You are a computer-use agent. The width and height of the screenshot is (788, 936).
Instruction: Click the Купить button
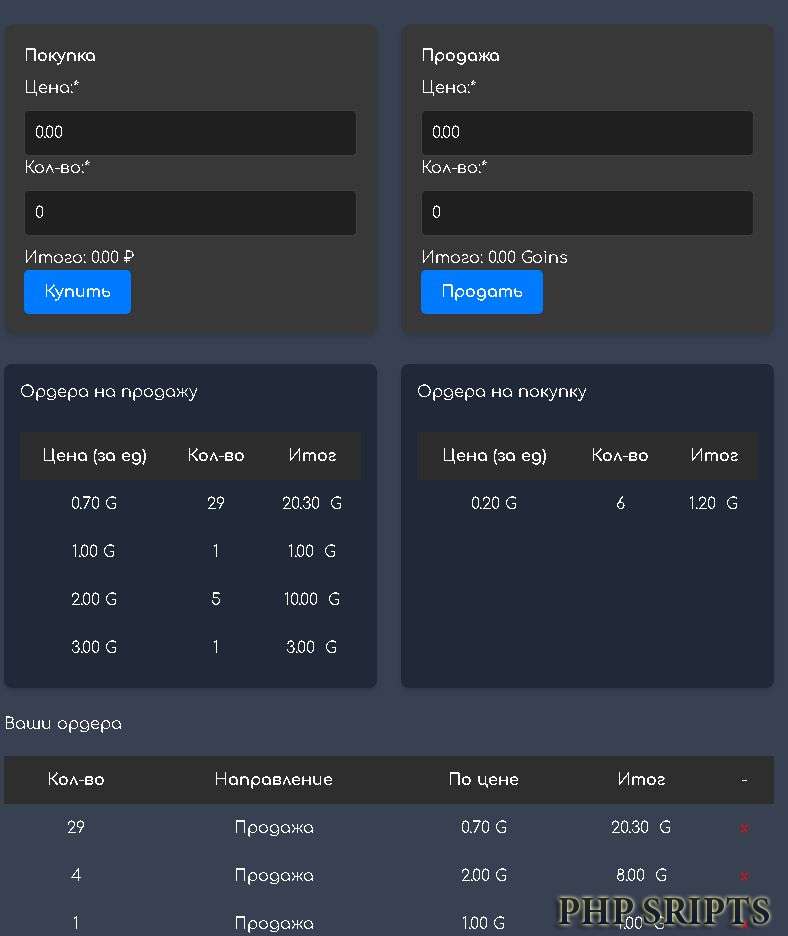[77, 292]
